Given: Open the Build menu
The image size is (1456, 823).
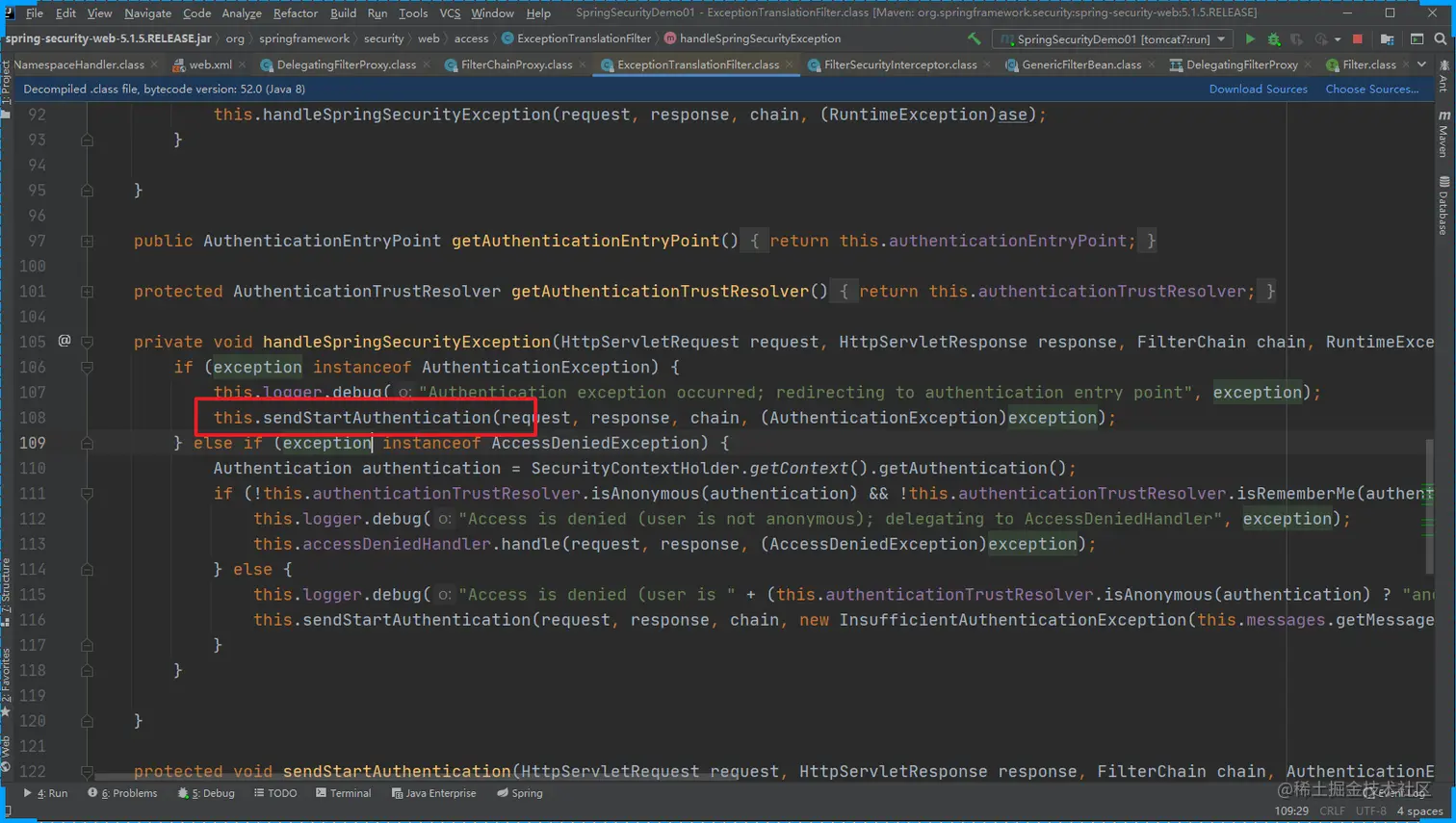Looking at the screenshot, I should (343, 13).
